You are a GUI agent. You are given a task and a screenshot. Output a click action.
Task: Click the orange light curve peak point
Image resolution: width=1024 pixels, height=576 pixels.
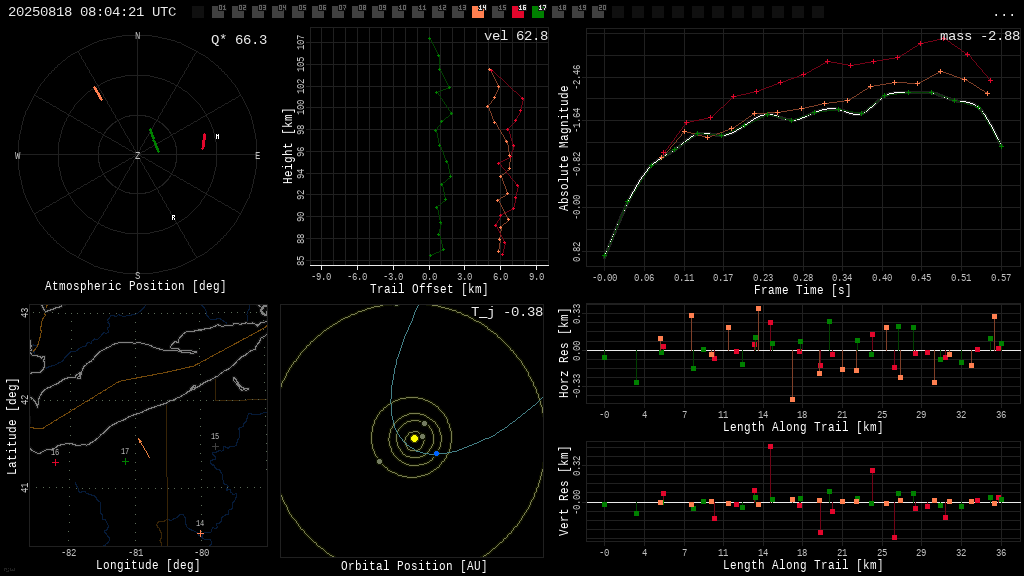[940, 71]
